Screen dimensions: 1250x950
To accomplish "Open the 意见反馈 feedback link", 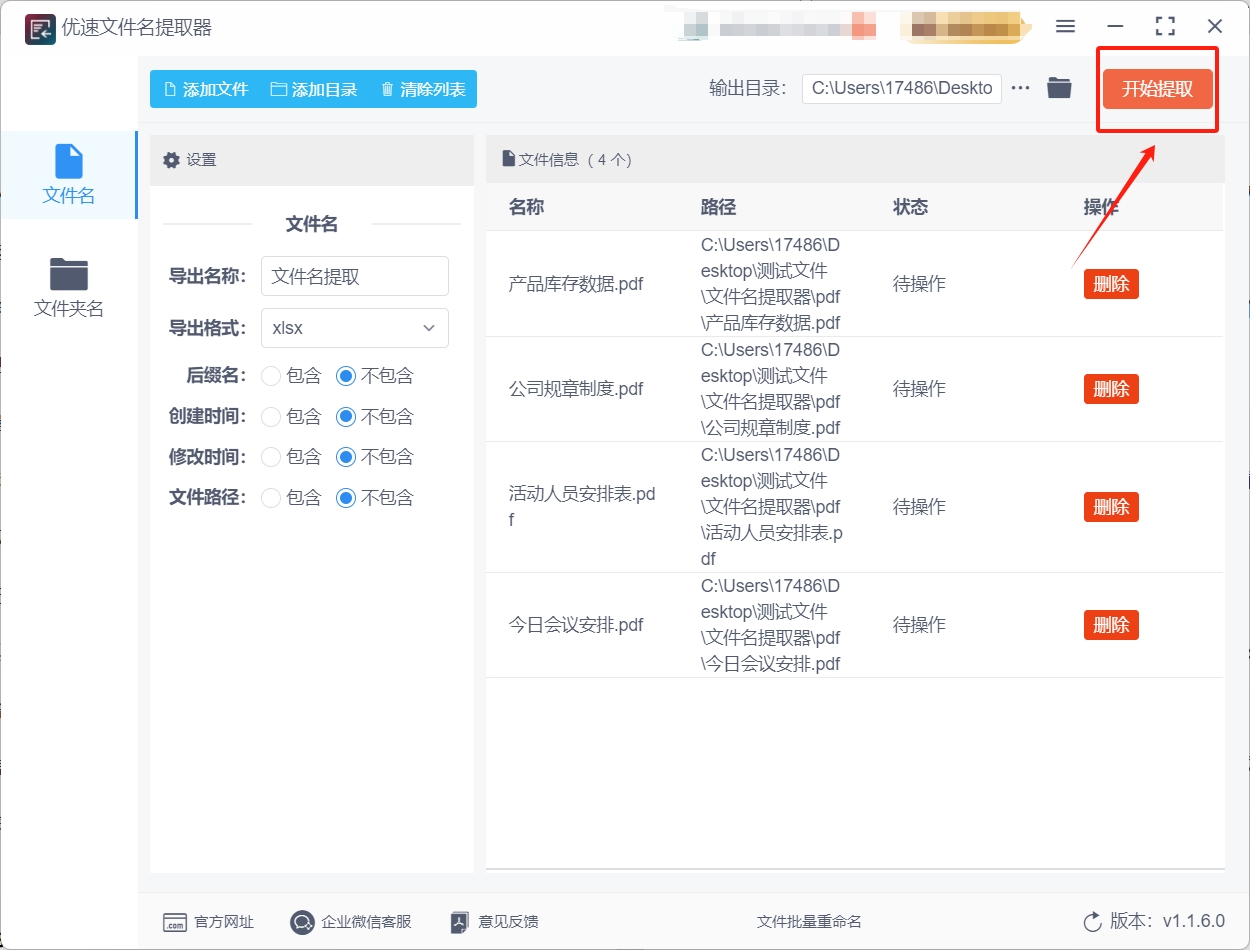I will coord(495,922).
